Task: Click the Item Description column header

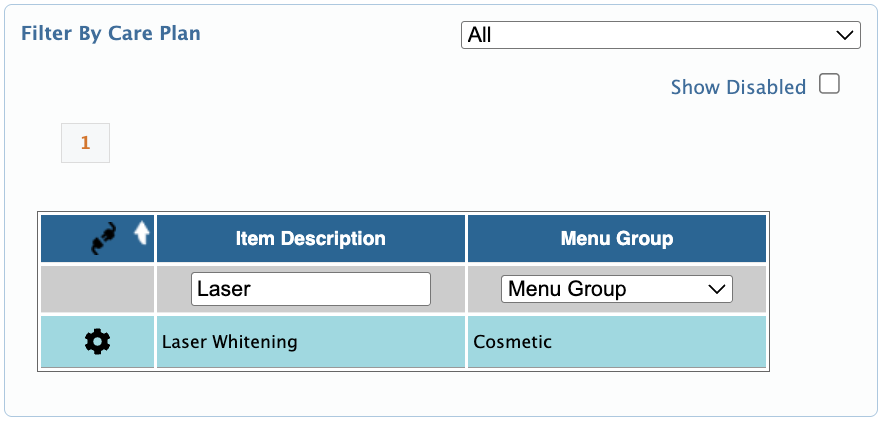Action: tap(310, 238)
